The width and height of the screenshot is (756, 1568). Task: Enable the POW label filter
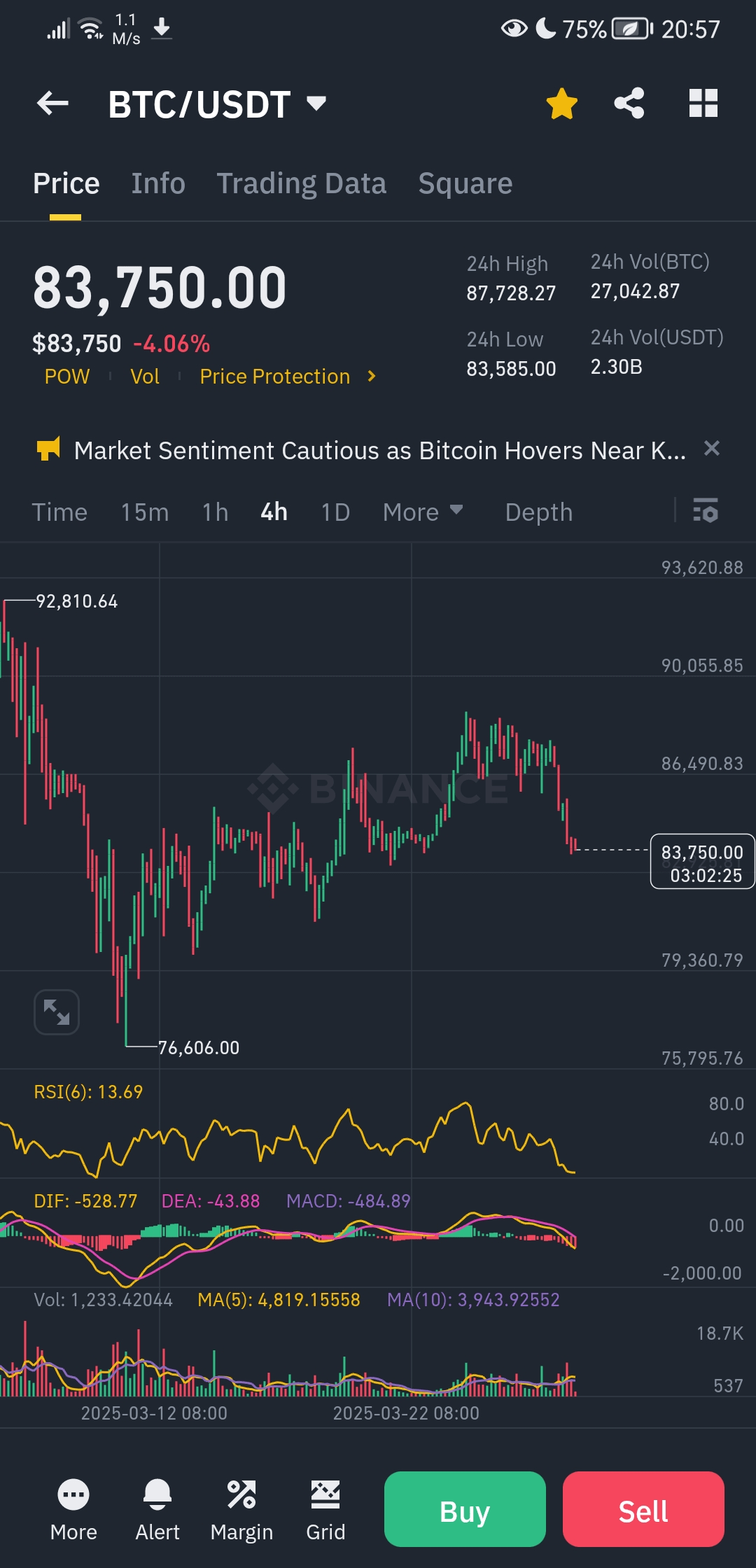click(x=66, y=376)
